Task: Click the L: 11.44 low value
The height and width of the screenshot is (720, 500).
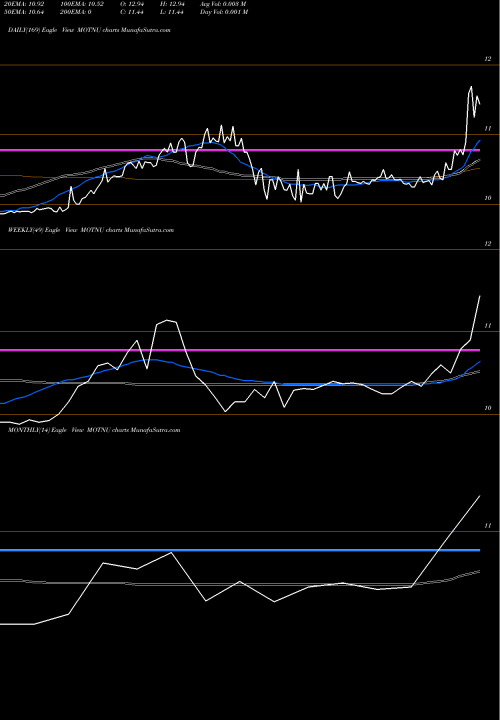Action: 172,12
